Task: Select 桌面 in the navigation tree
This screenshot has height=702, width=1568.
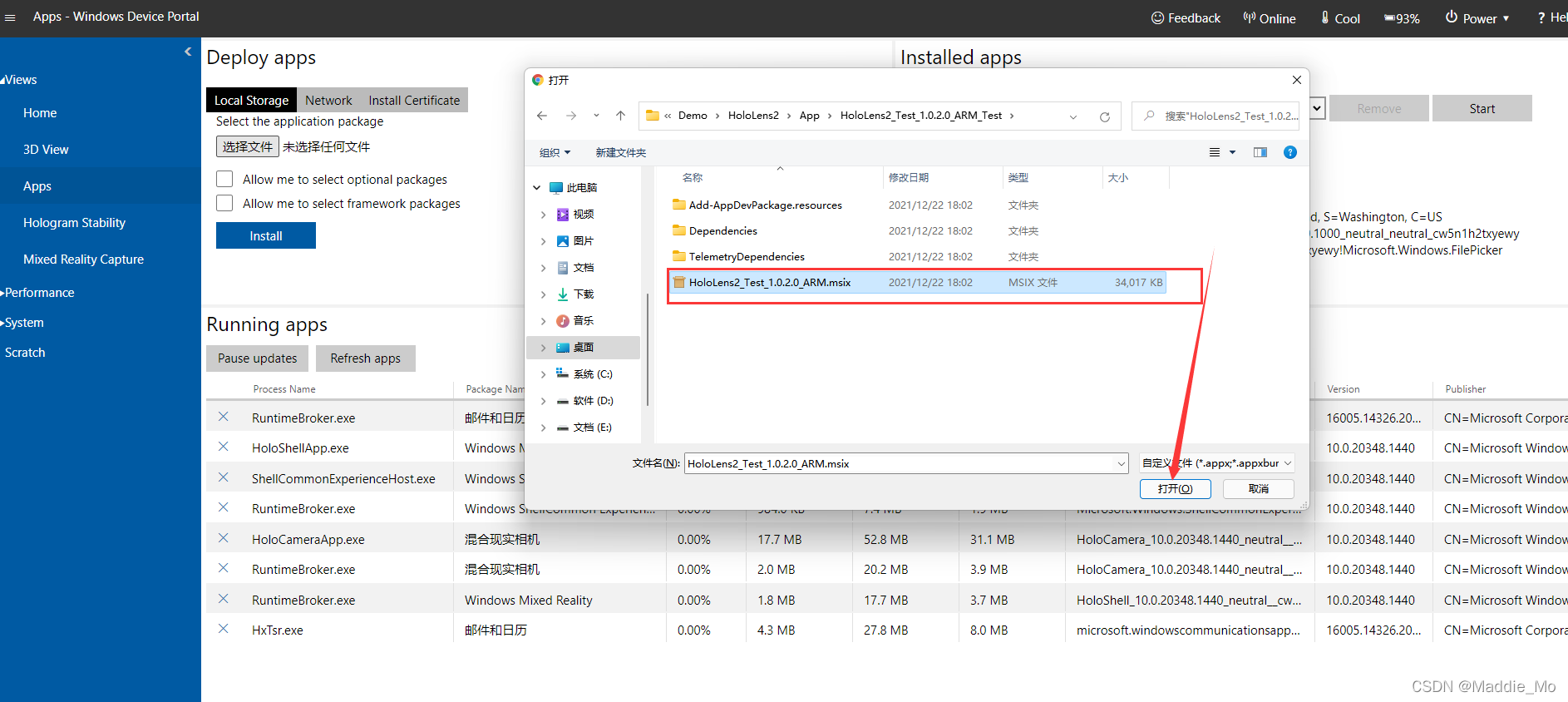Action: [x=584, y=348]
